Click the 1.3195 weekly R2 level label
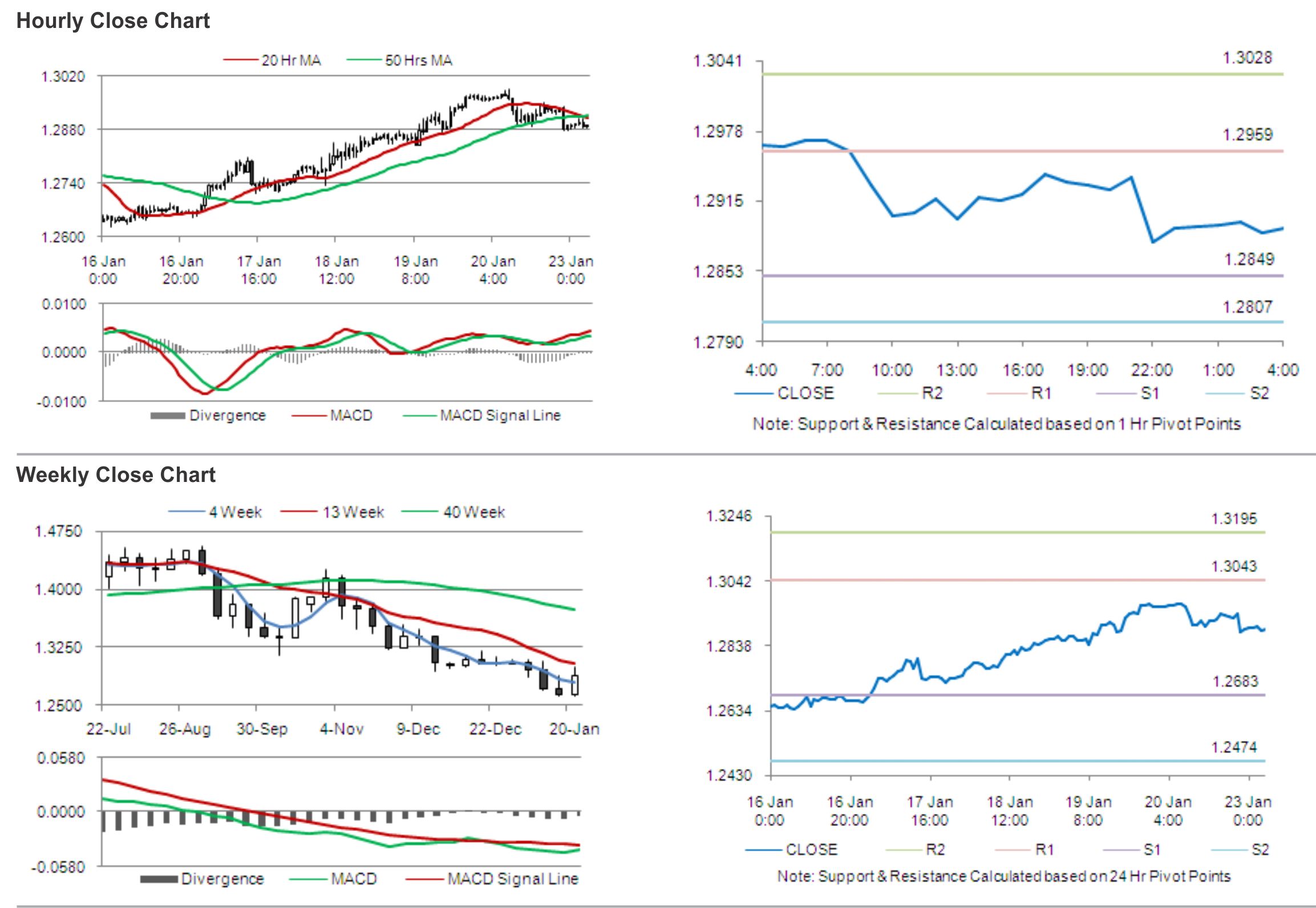 pyautogui.click(x=1234, y=519)
